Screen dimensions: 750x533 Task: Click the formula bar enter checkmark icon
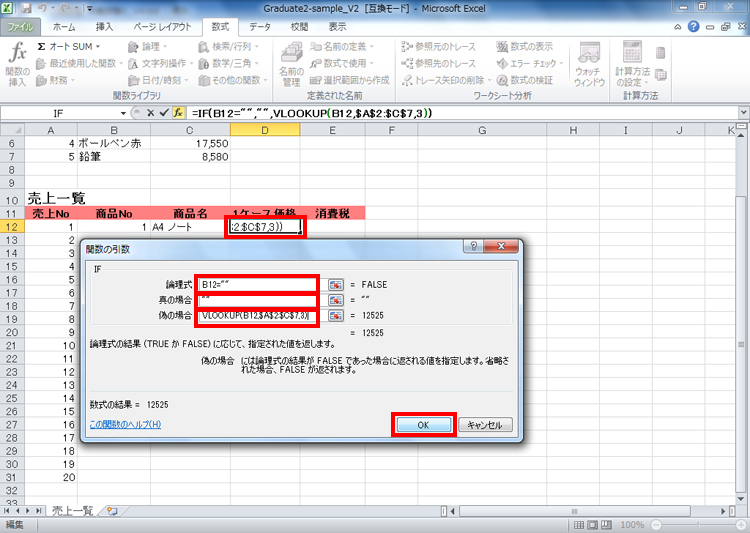tap(164, 113)
